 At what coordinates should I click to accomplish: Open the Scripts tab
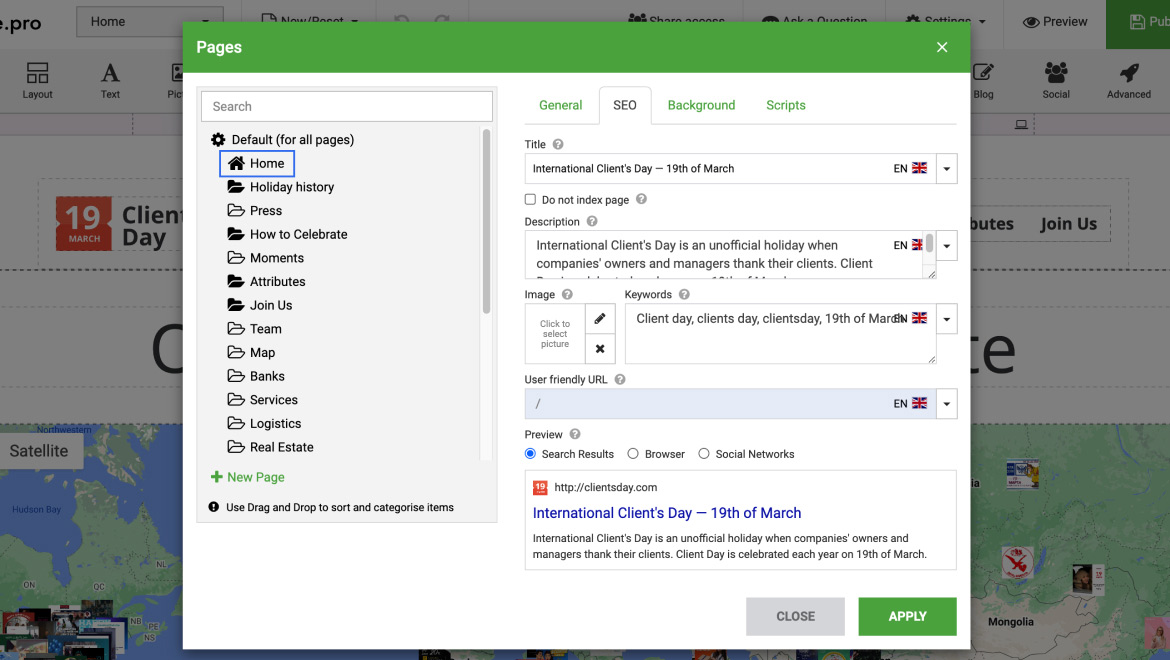(x=785, y=105)
